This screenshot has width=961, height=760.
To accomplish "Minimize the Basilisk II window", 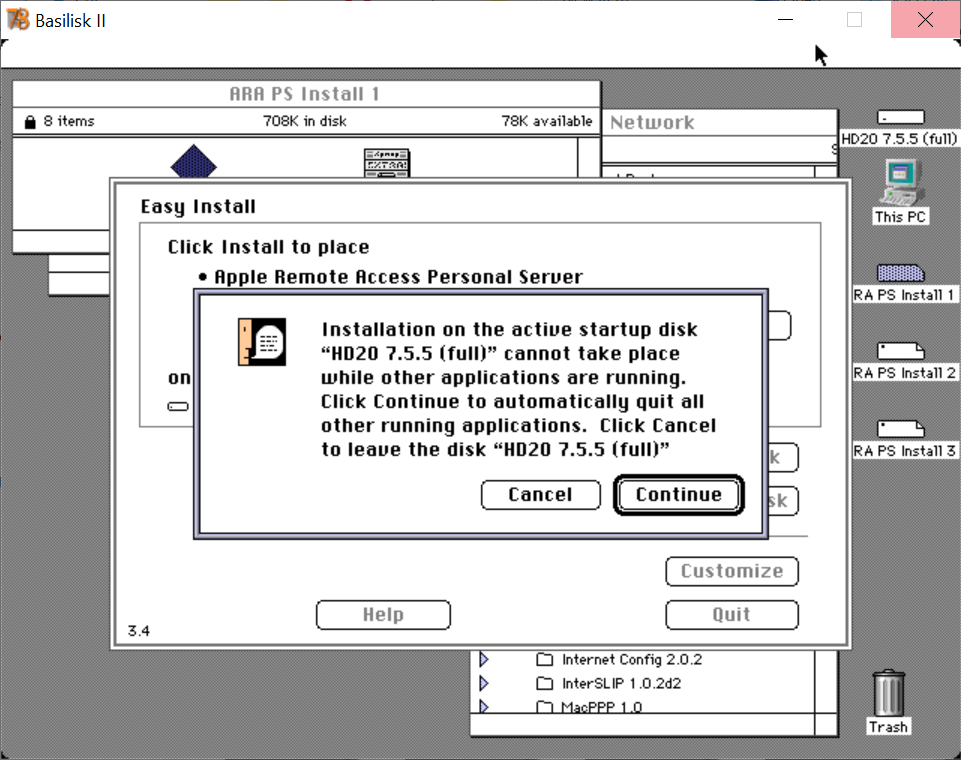I will tap(785, 20).
